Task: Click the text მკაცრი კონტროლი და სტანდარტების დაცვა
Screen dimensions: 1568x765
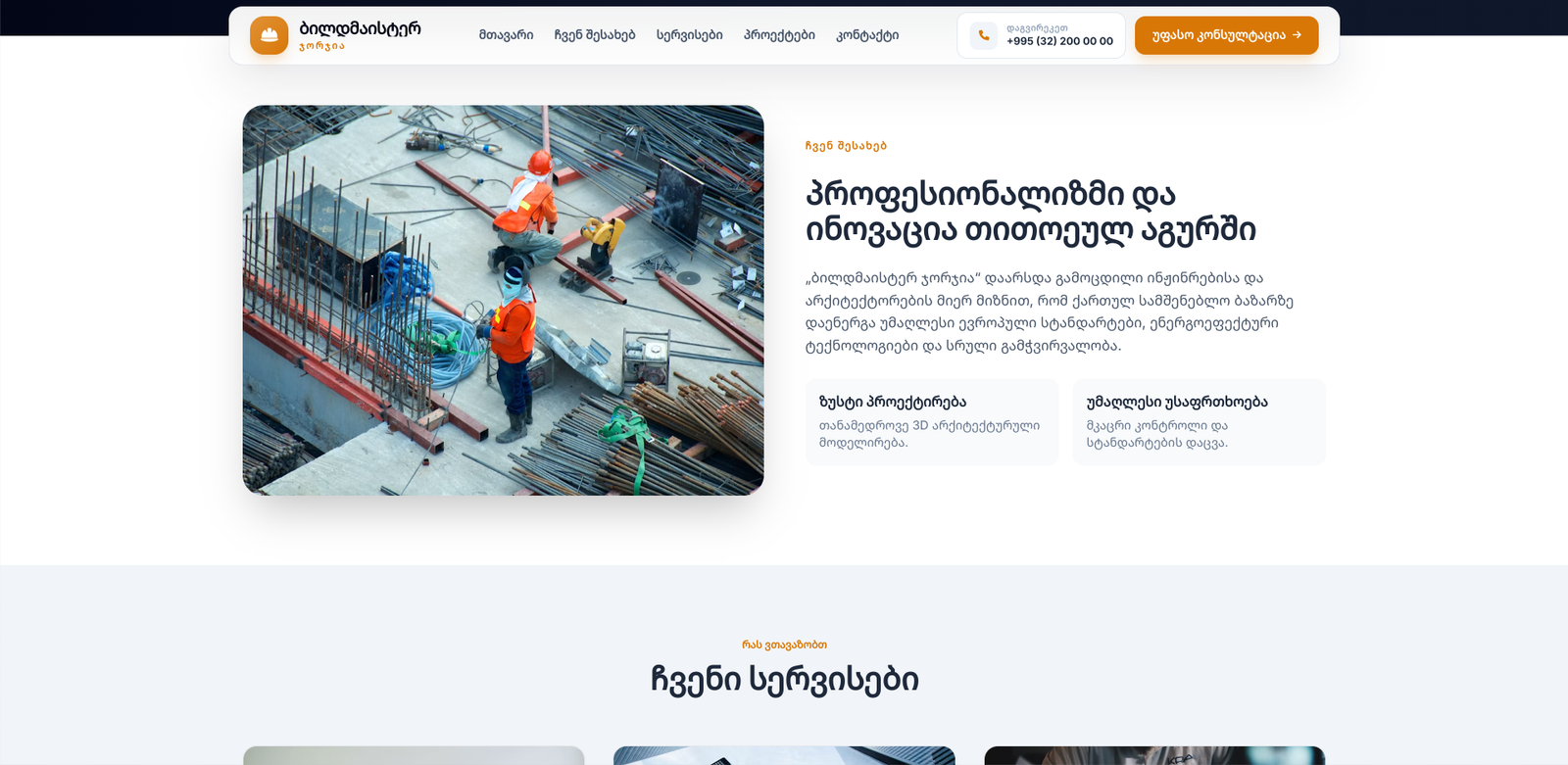Action: pyautogui.click(x=1157, y=434)
